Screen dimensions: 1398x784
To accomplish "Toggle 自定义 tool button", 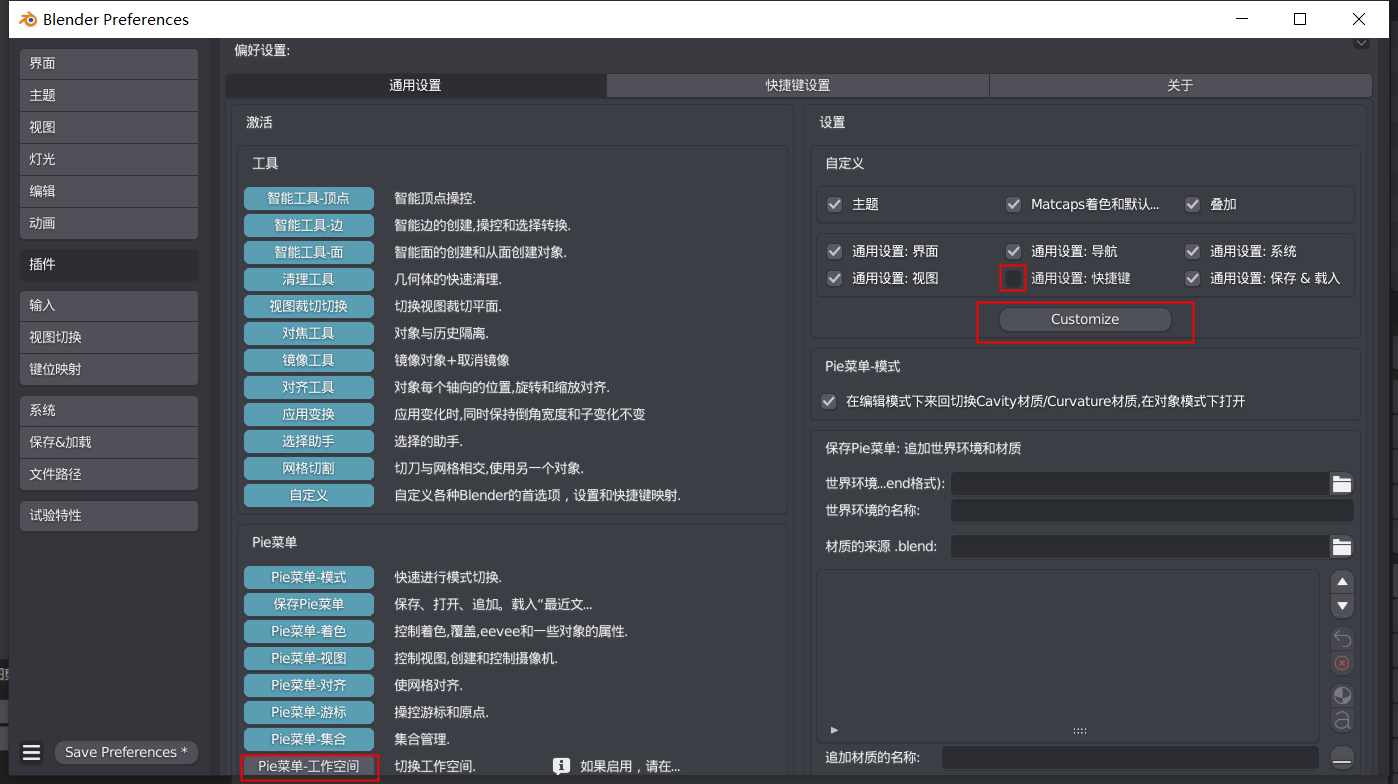I will click(x=309, y=495).
